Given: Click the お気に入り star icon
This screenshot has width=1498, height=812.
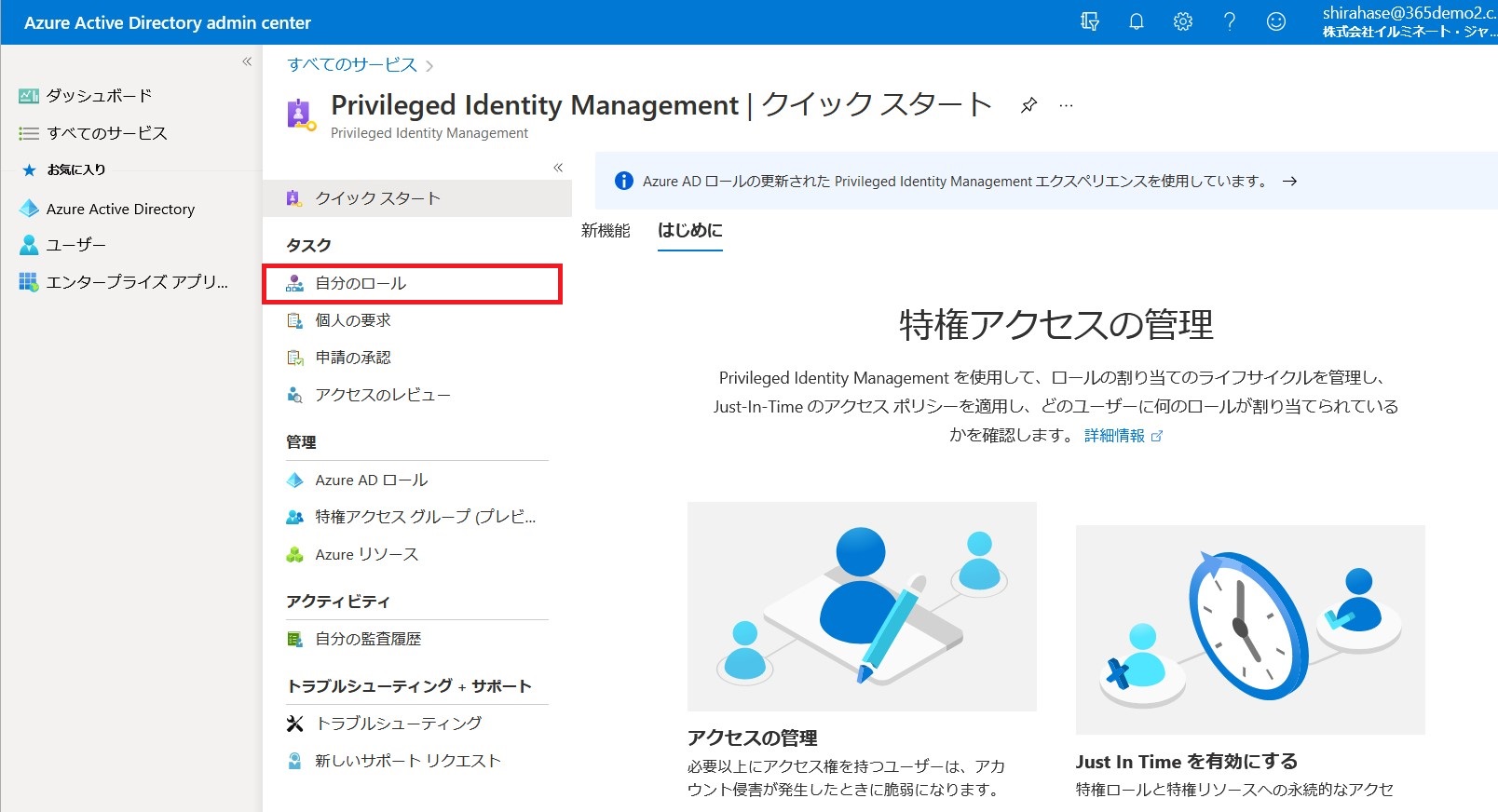Looking at the screenshot, I should (29, 169).
